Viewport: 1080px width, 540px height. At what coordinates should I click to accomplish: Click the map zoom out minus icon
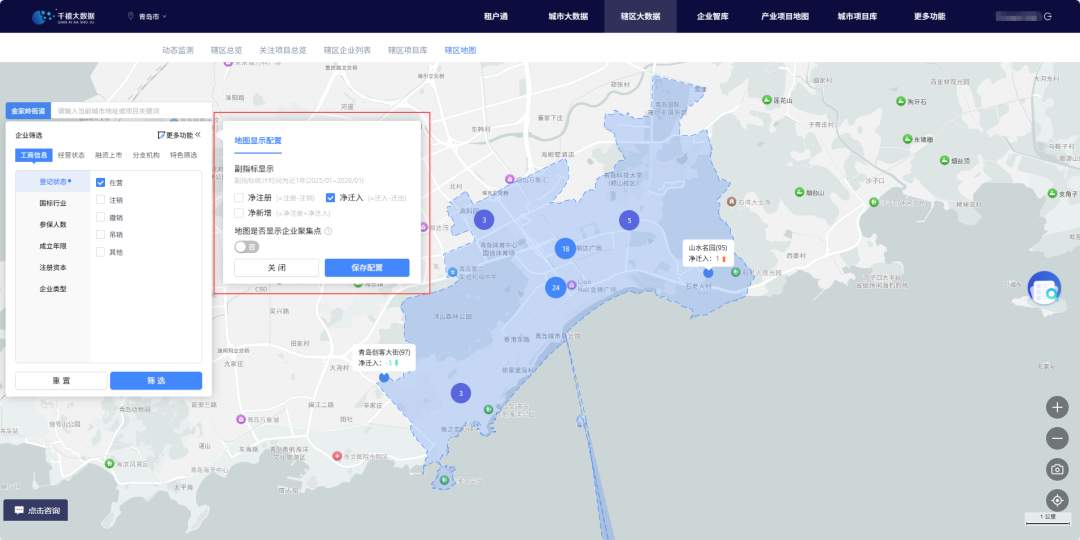[1057, 438]
